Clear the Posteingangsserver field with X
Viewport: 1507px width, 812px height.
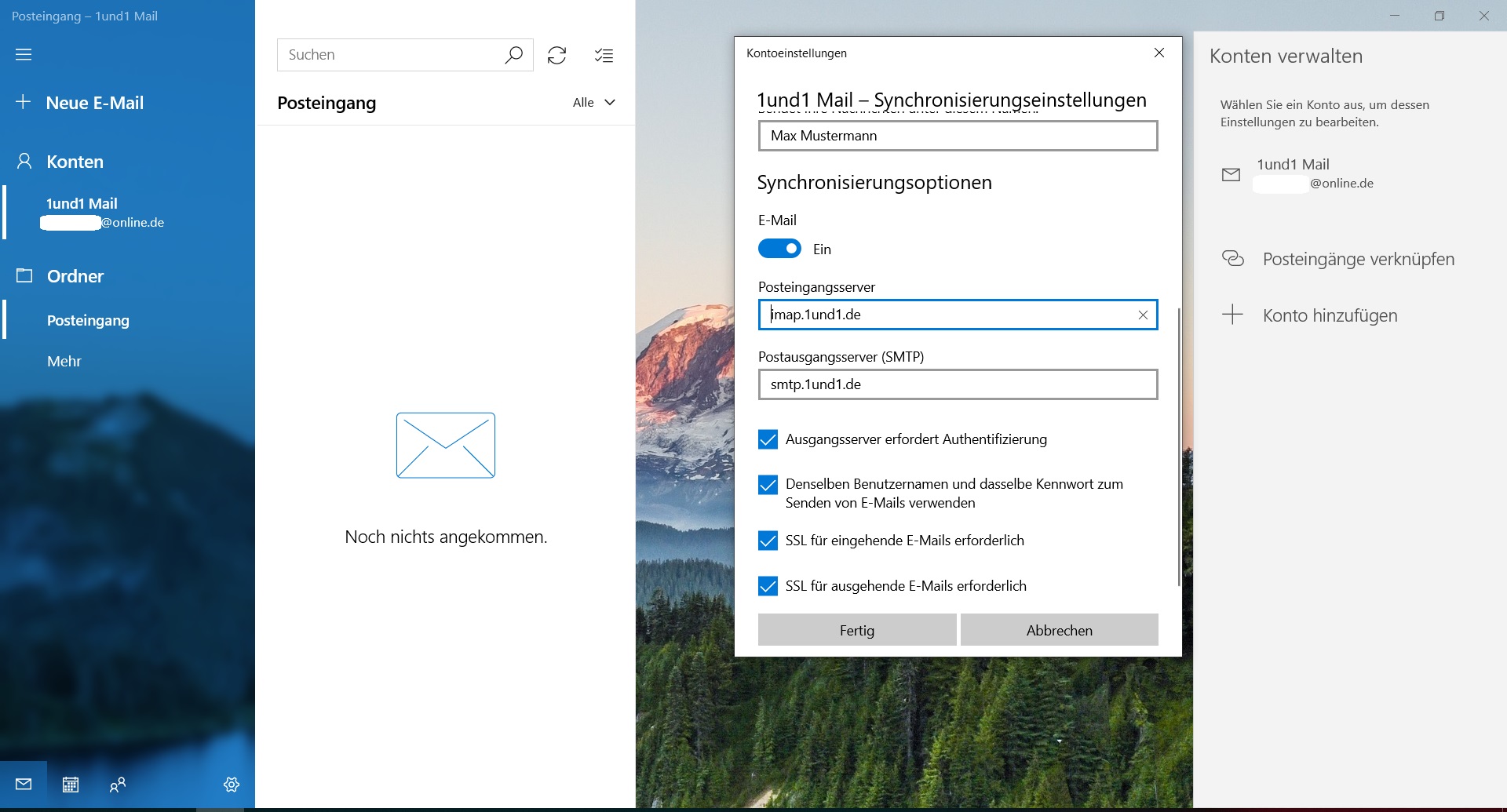pos(1143,315)
